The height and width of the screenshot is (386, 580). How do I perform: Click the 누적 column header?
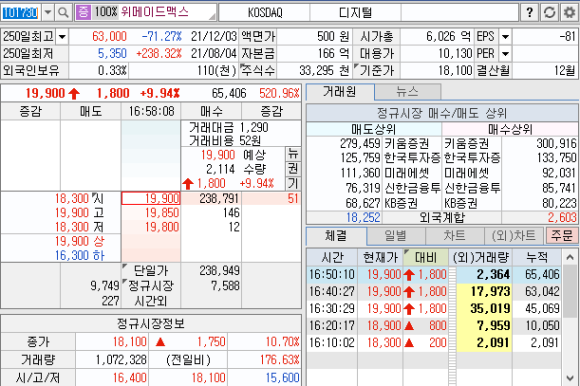537,257
